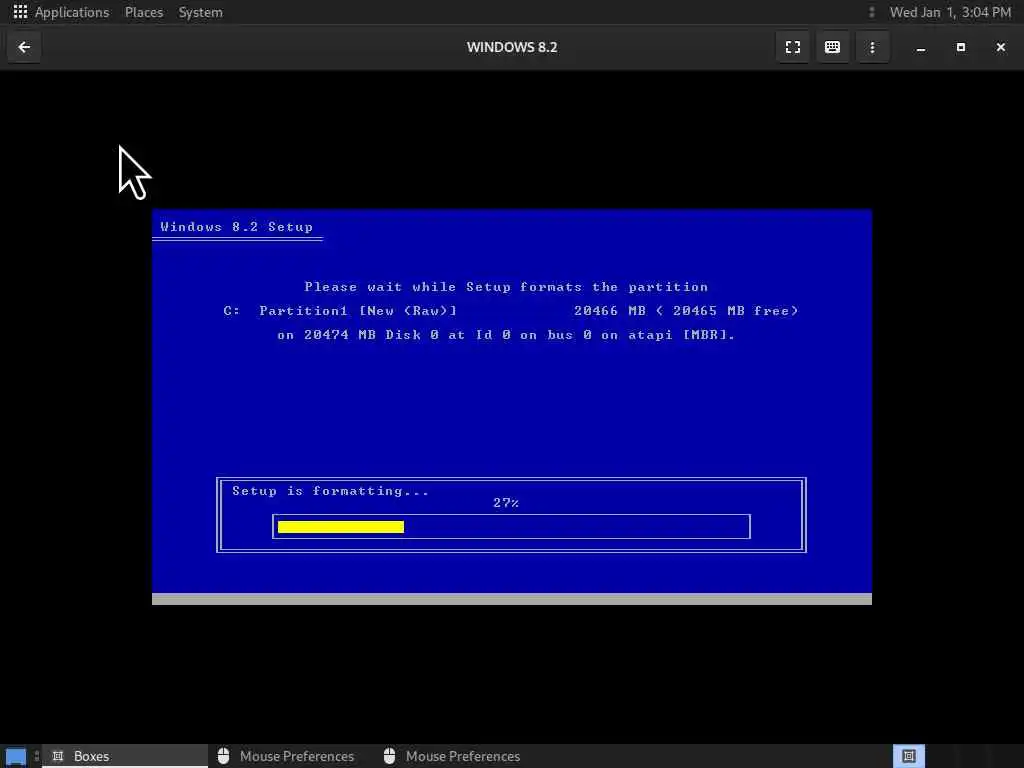Toggle fullscreen for the WINDOWS 8.2 box
This screenshot has height=768, width=1024.
(x=793, y=47)
